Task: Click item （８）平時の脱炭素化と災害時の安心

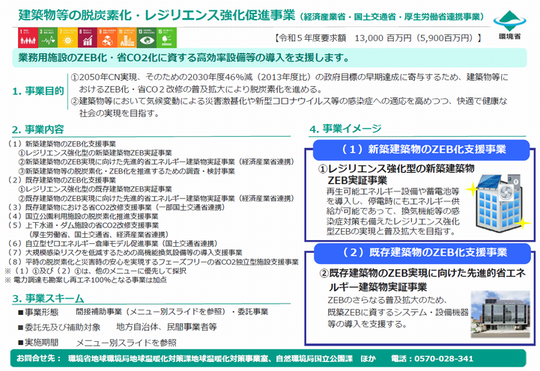Action: click(153, 262)
